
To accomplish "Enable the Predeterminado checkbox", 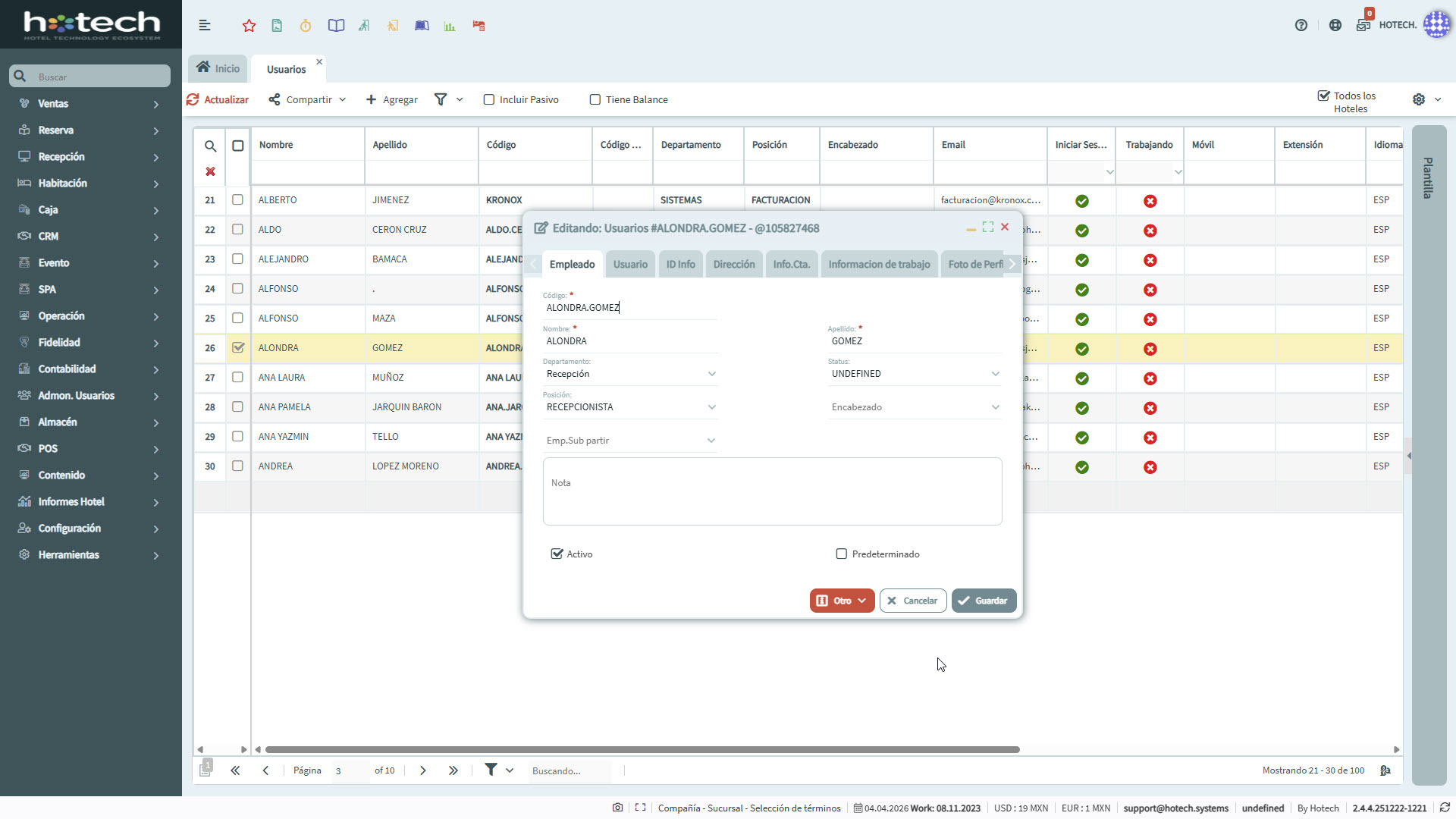I will click(841, 554).
